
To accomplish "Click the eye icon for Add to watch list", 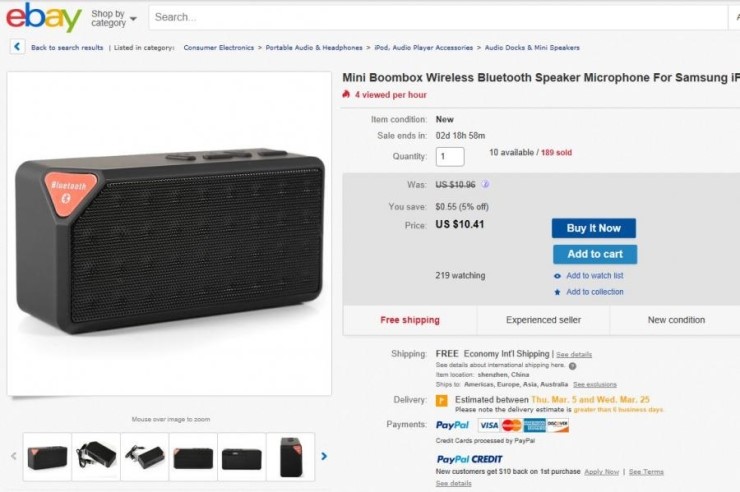I will (557, 276).
